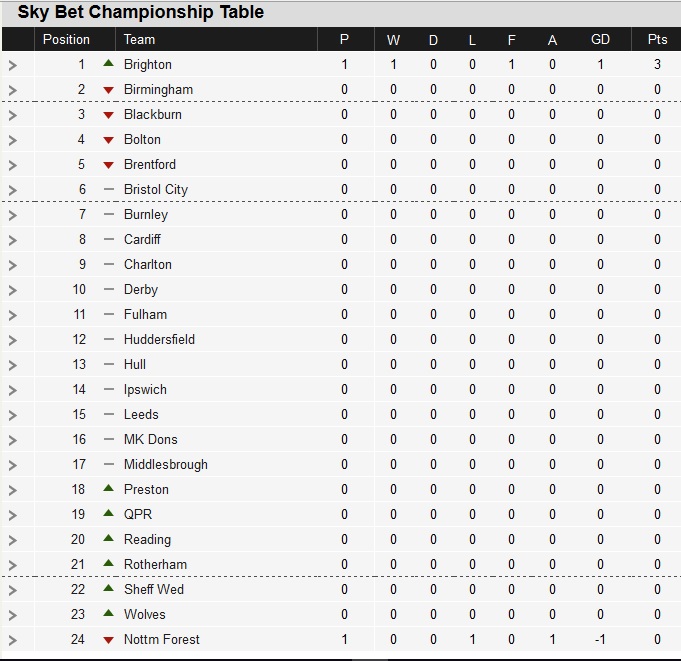Click the red down arrow beside Nottm Forest
This screenshot has height=661, width=681.
pos(109,640)
